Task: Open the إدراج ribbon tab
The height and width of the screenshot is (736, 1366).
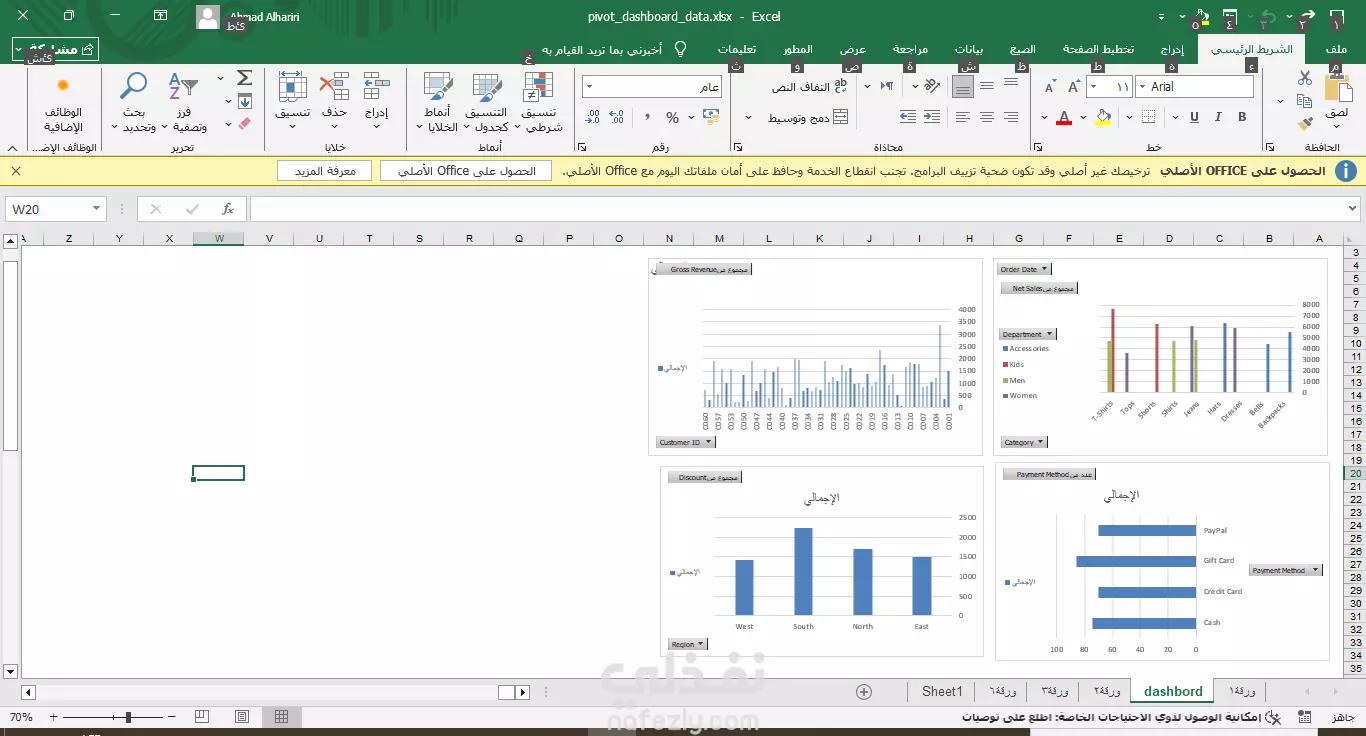Action: [1173, 49]
